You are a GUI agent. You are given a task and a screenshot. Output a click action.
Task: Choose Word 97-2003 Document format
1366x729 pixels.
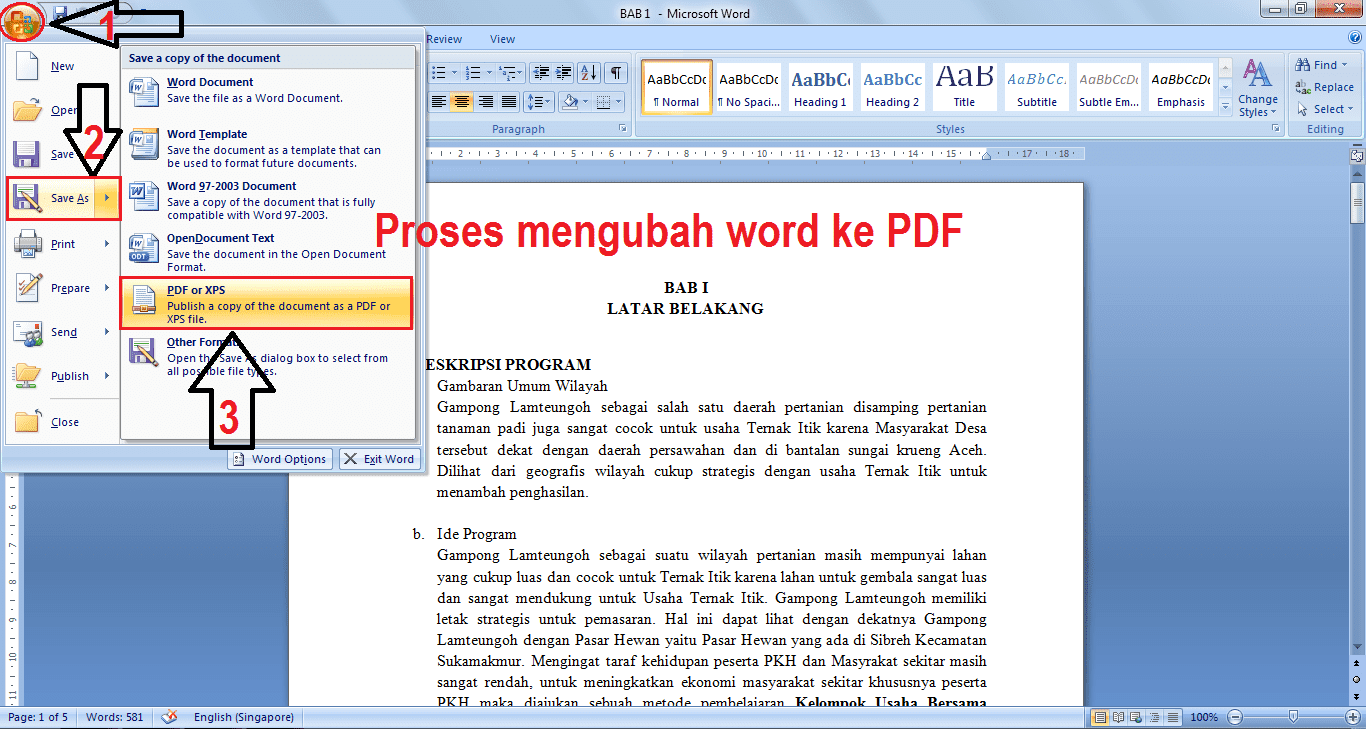click(266, 200)
